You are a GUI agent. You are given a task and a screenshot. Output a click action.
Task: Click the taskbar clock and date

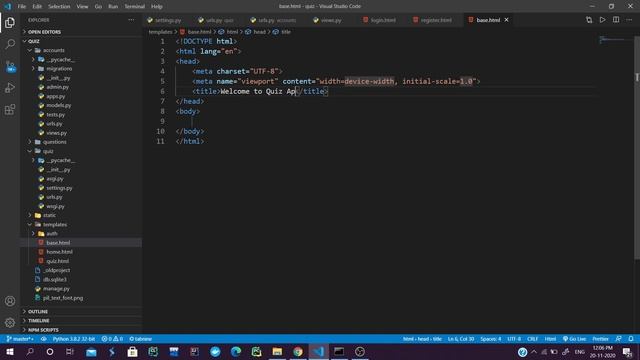coord(602,351)
